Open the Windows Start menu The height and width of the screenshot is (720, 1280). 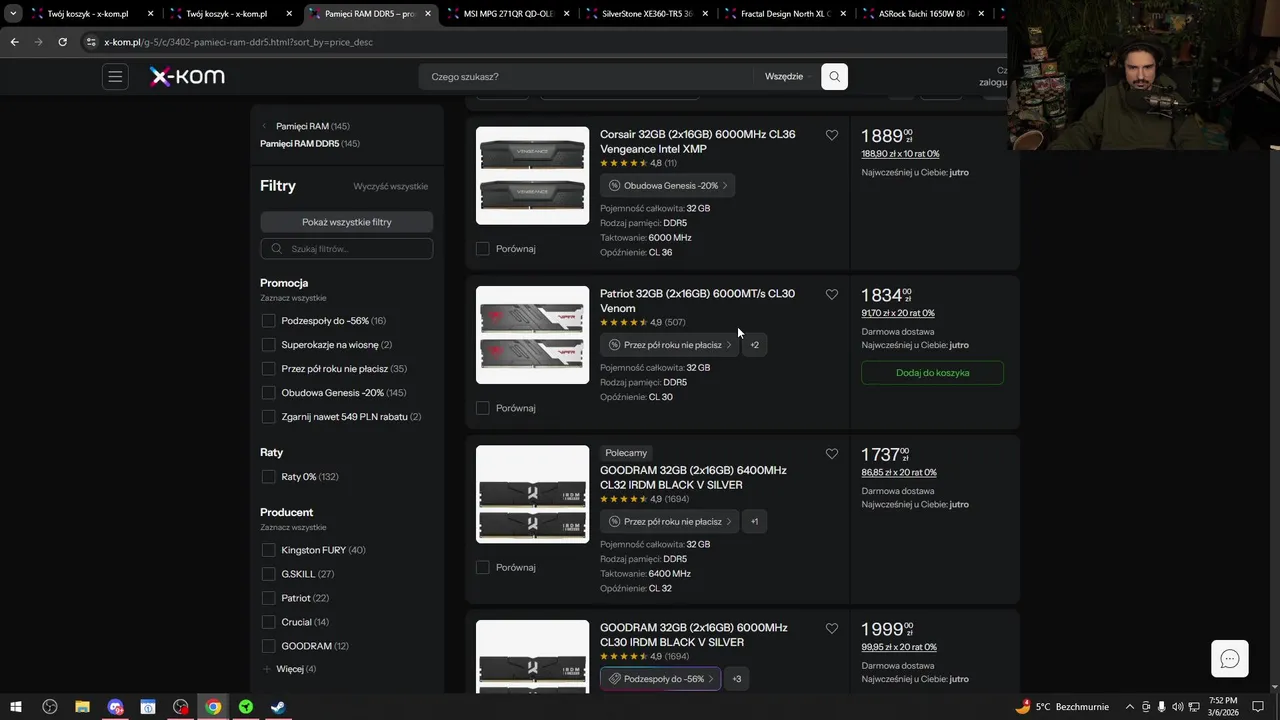16,707
